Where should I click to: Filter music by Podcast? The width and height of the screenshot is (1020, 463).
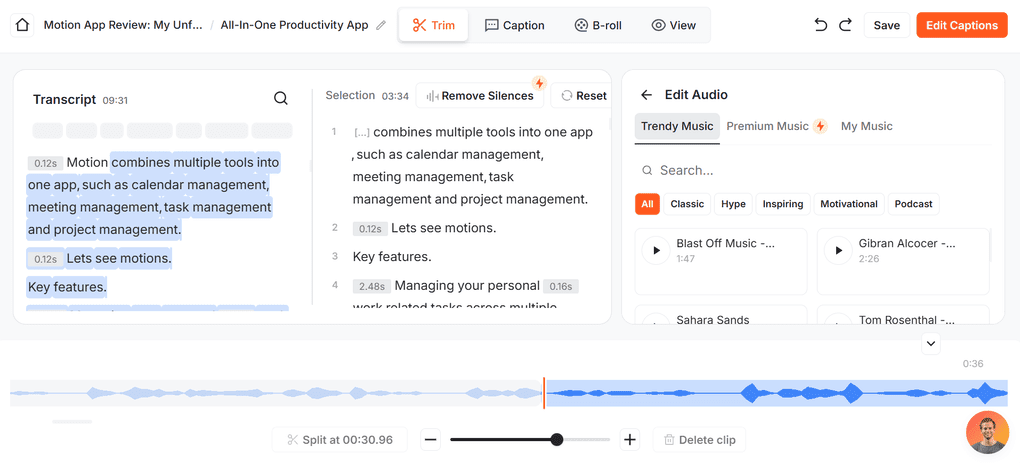(x=913, y=204)
